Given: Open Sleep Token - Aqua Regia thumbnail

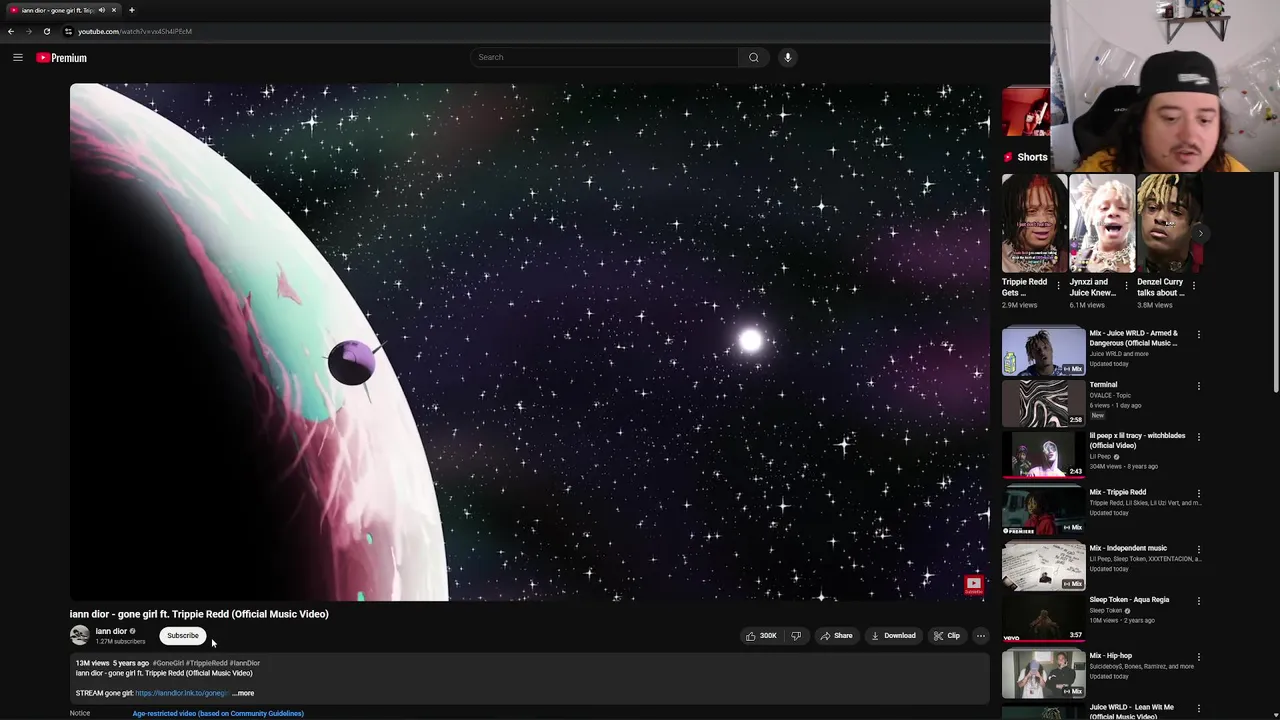Looking at the screenshot, I should tap(1043, 617).
